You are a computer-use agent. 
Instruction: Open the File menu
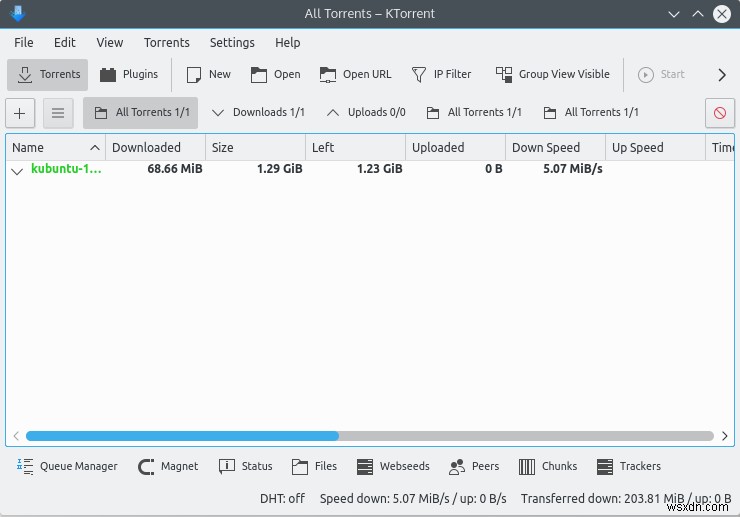pos(24,42)
